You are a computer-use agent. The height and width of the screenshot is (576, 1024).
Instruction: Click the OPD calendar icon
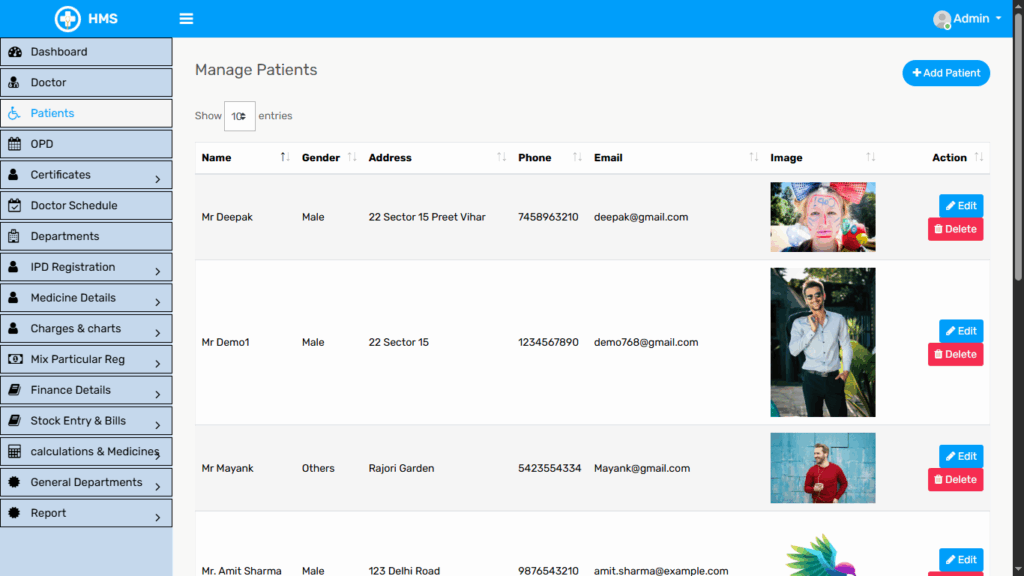pos(14,144)
